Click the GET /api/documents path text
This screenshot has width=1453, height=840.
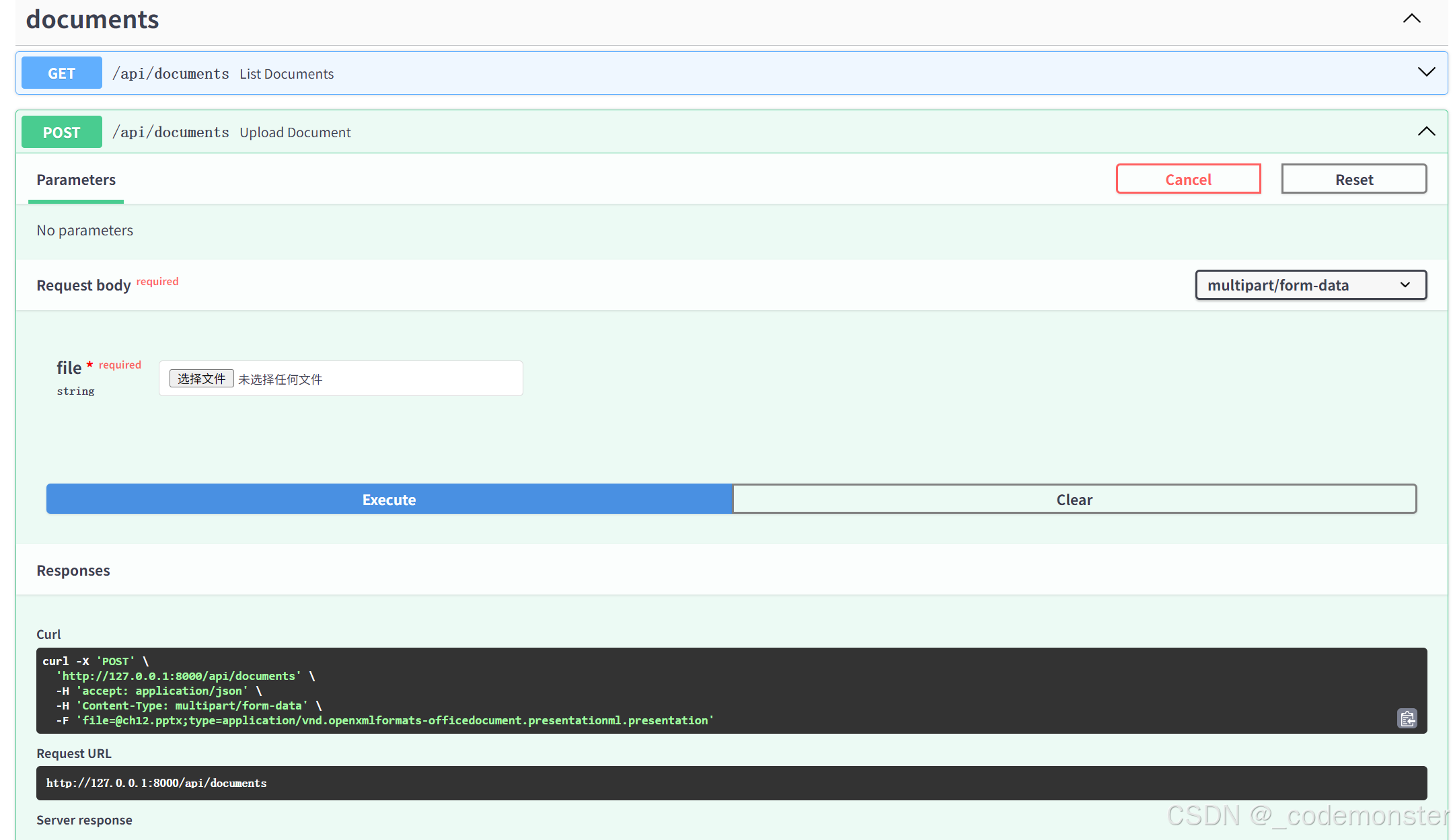coord(171,74)
